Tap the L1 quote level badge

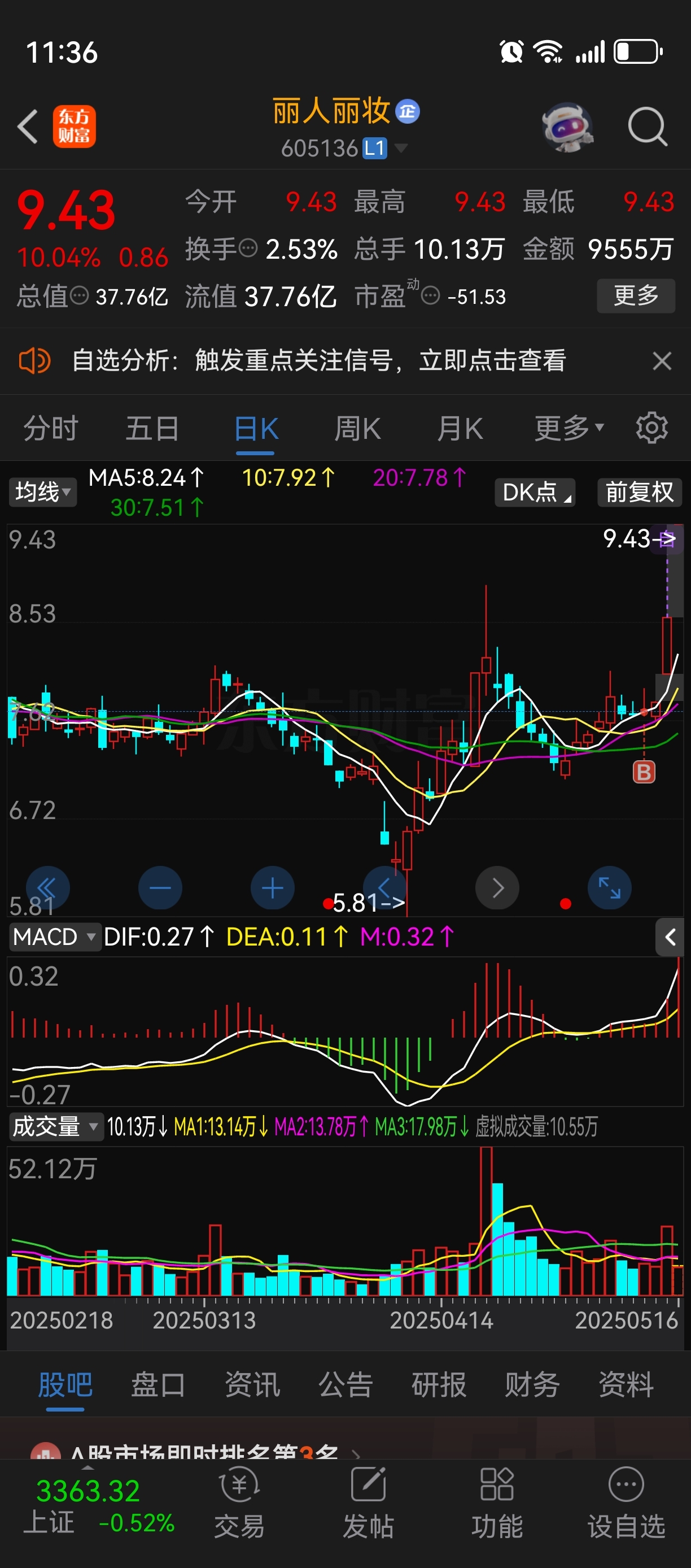375,148
